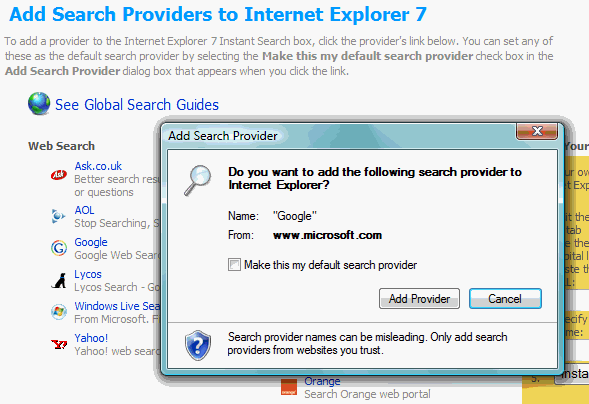Select the Google provider link
This screenshot has width=589, height=404.
click(x=91, y=242)
